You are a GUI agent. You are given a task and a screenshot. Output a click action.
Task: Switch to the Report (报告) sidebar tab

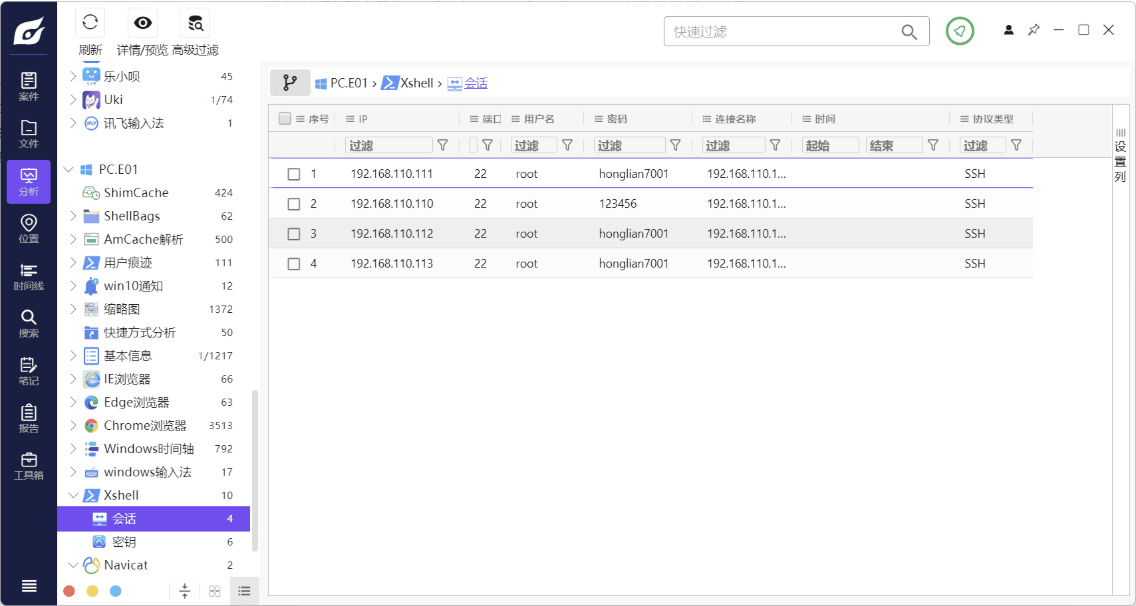(29, 418)
